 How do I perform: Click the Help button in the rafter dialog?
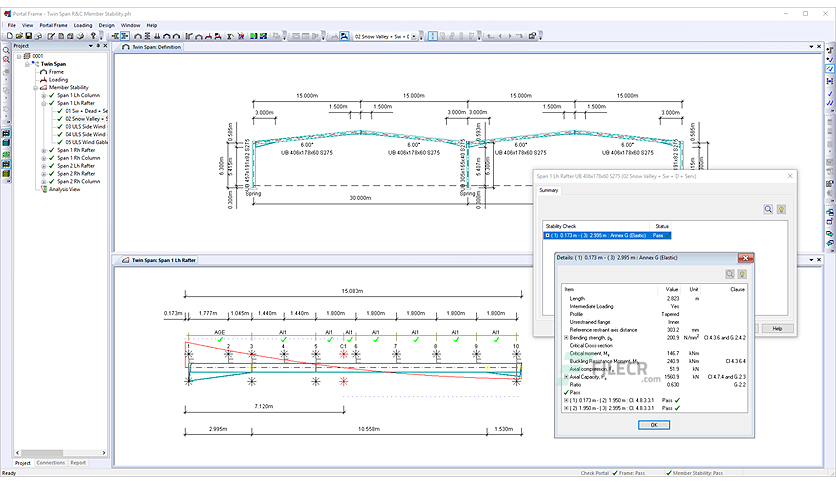coord(777,328)
